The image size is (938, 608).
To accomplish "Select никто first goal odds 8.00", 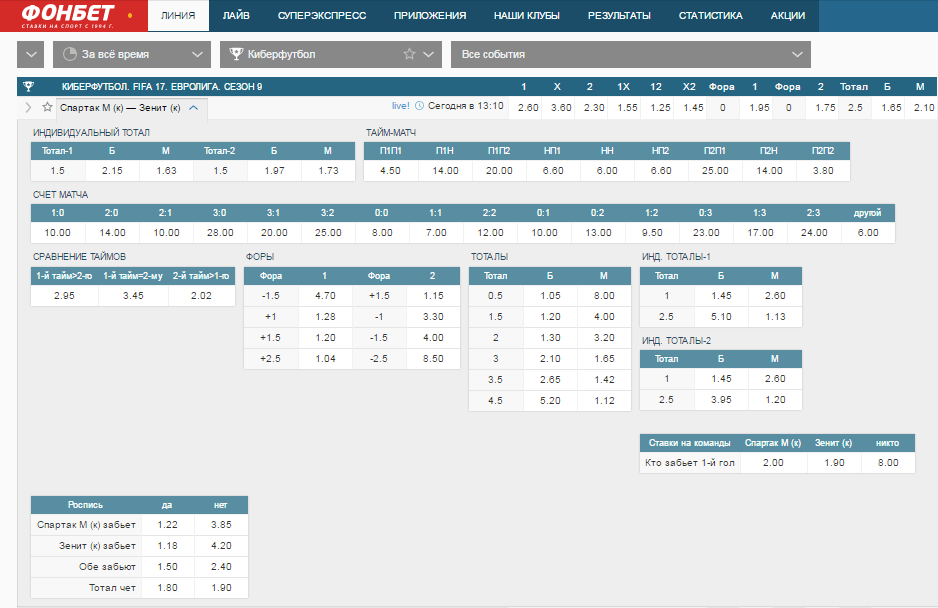I will [x=888, y=463].
